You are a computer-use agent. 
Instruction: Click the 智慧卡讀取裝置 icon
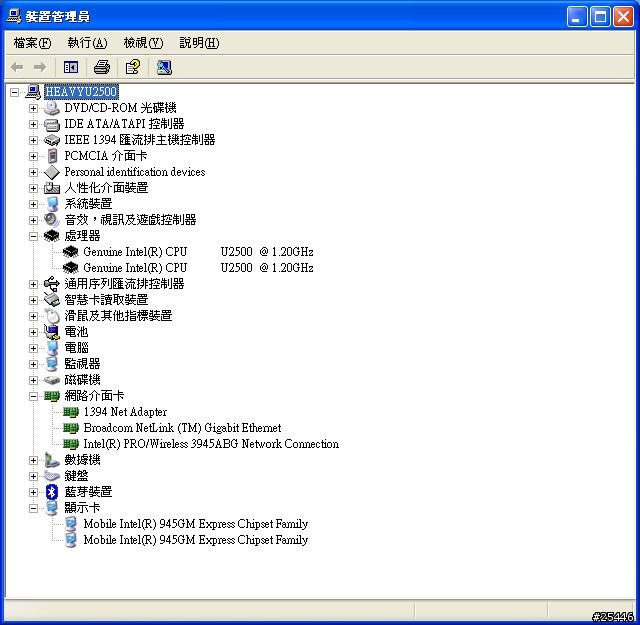point(52,300)
